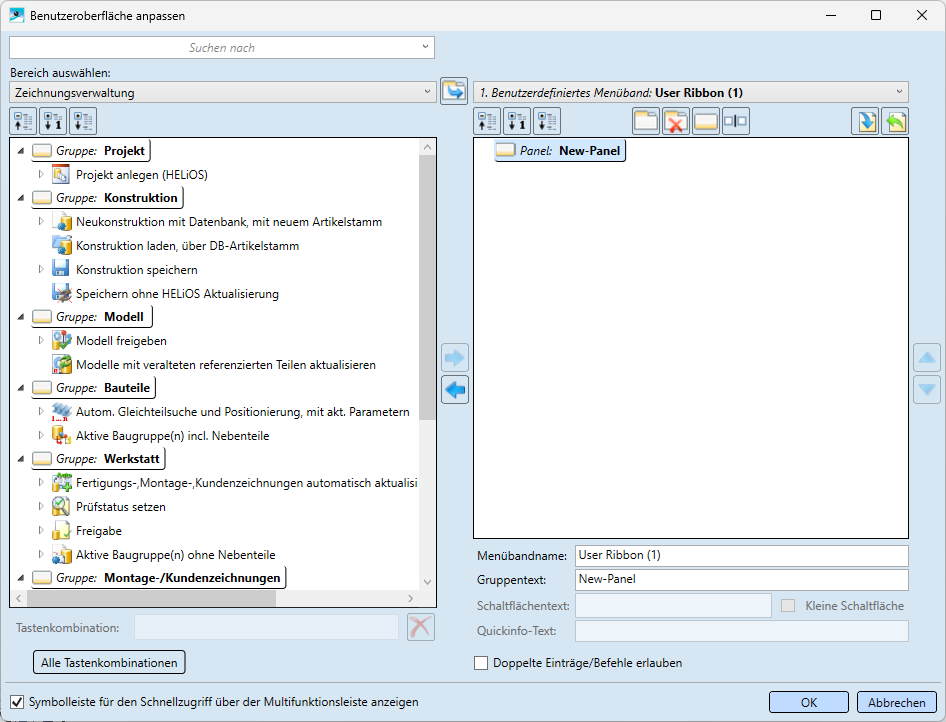Click the delete shortcut red X button
This screenshot has height=722, width=946.
coord(421,627)
